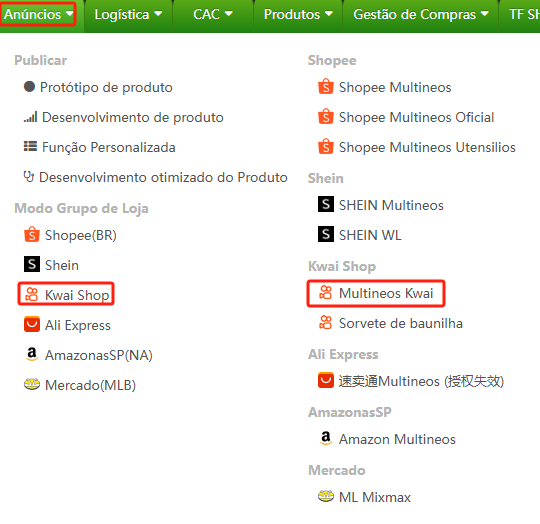Open the Amazon Multineos store
Viewport: 540px width, 524px height.
click(x=397, y=439)
